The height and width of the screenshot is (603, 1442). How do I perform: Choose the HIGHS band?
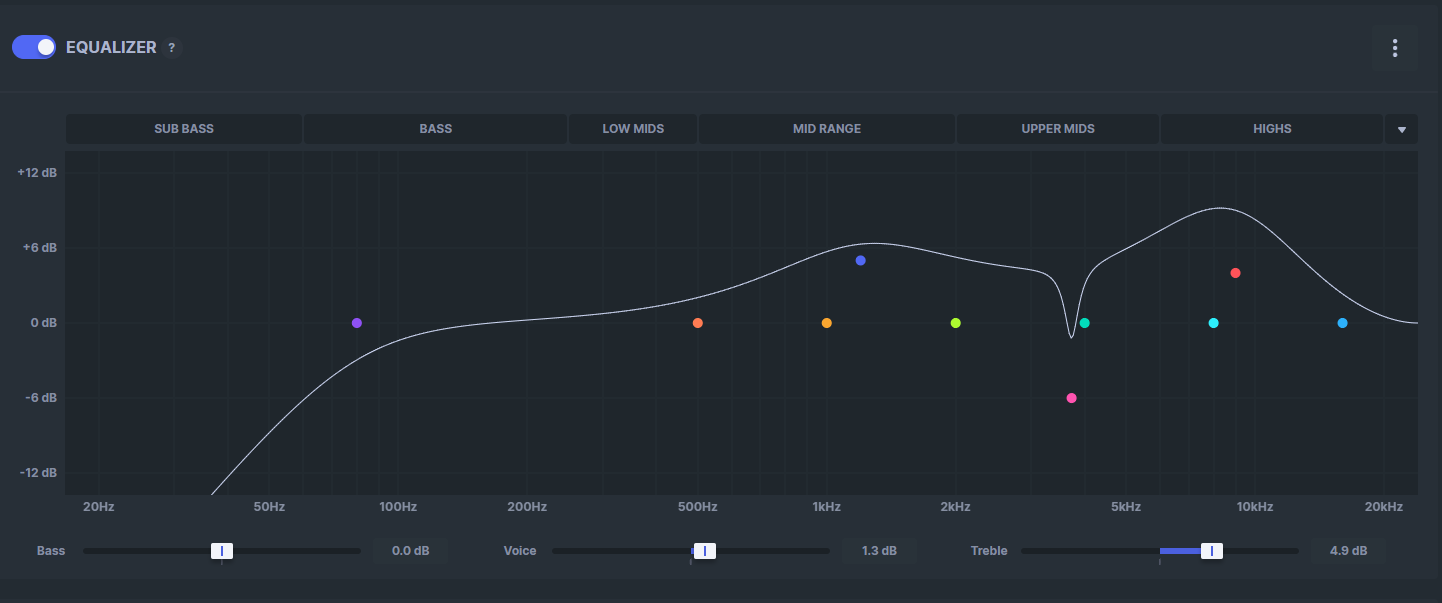point(1271,129)
